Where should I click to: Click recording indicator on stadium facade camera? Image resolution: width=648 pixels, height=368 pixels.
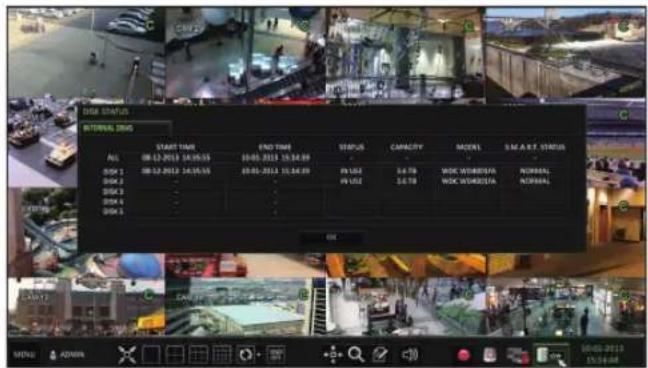tap(149, 294)
